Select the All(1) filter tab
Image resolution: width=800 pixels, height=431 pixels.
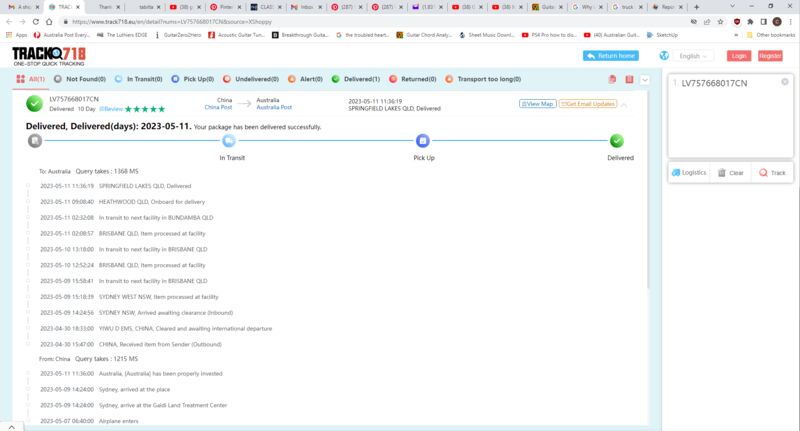pos(31,79)
